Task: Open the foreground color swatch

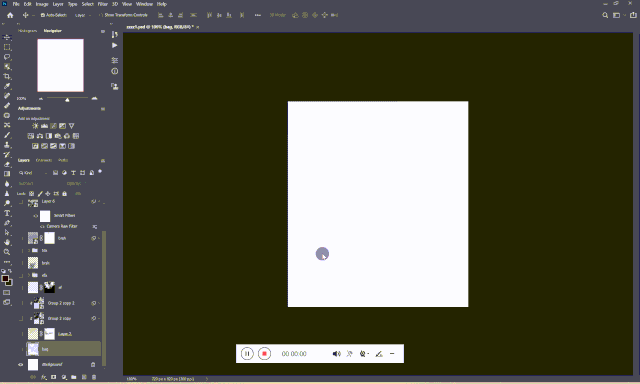Action: 5,279
